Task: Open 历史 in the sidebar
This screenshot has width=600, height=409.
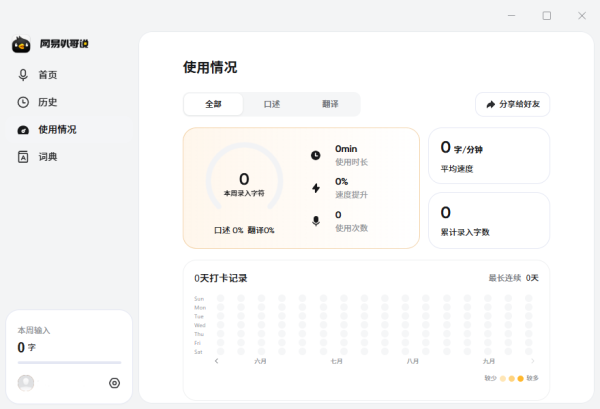Action: [x=69, y=102]
